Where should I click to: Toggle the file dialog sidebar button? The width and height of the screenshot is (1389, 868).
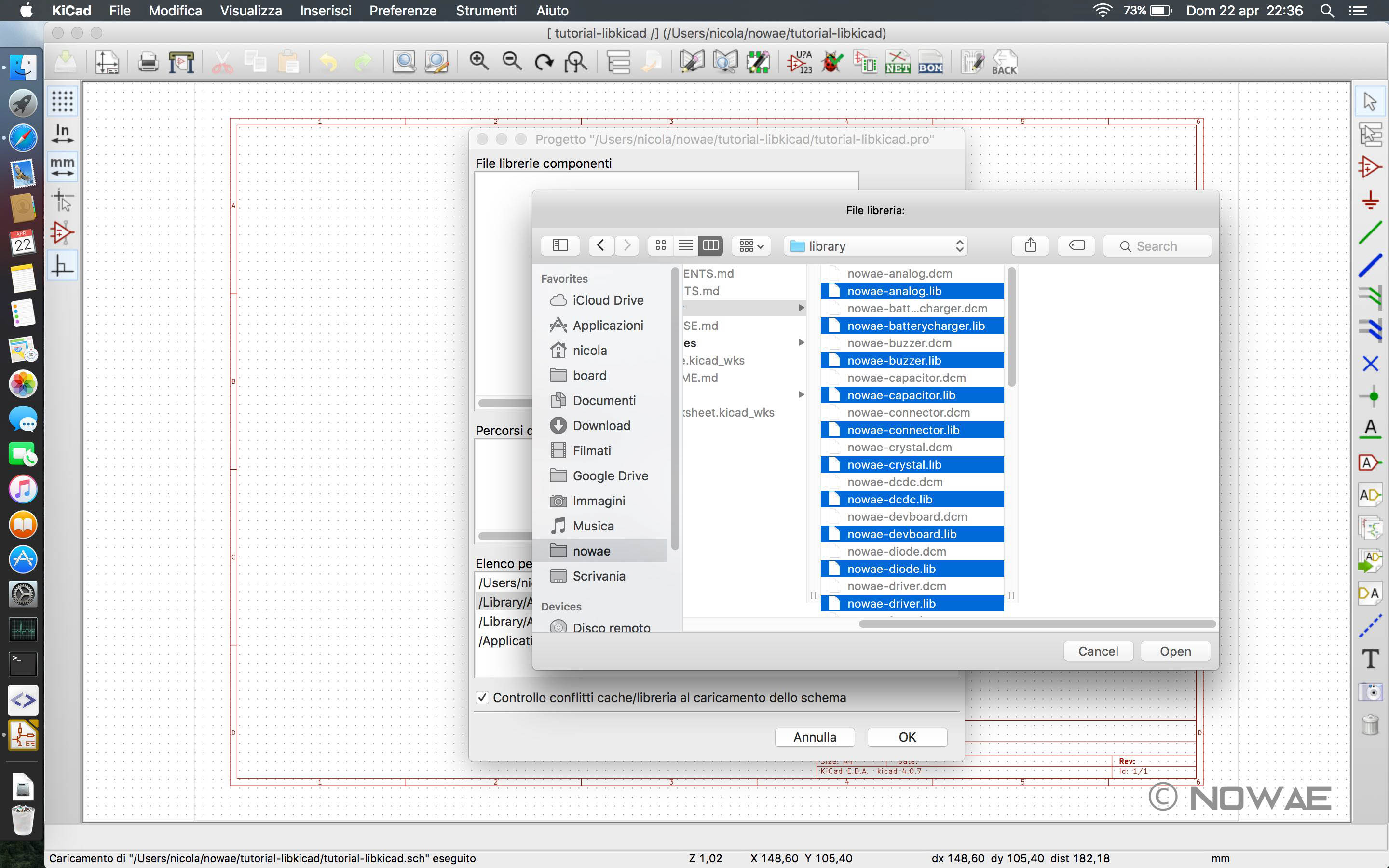point(560,246)
